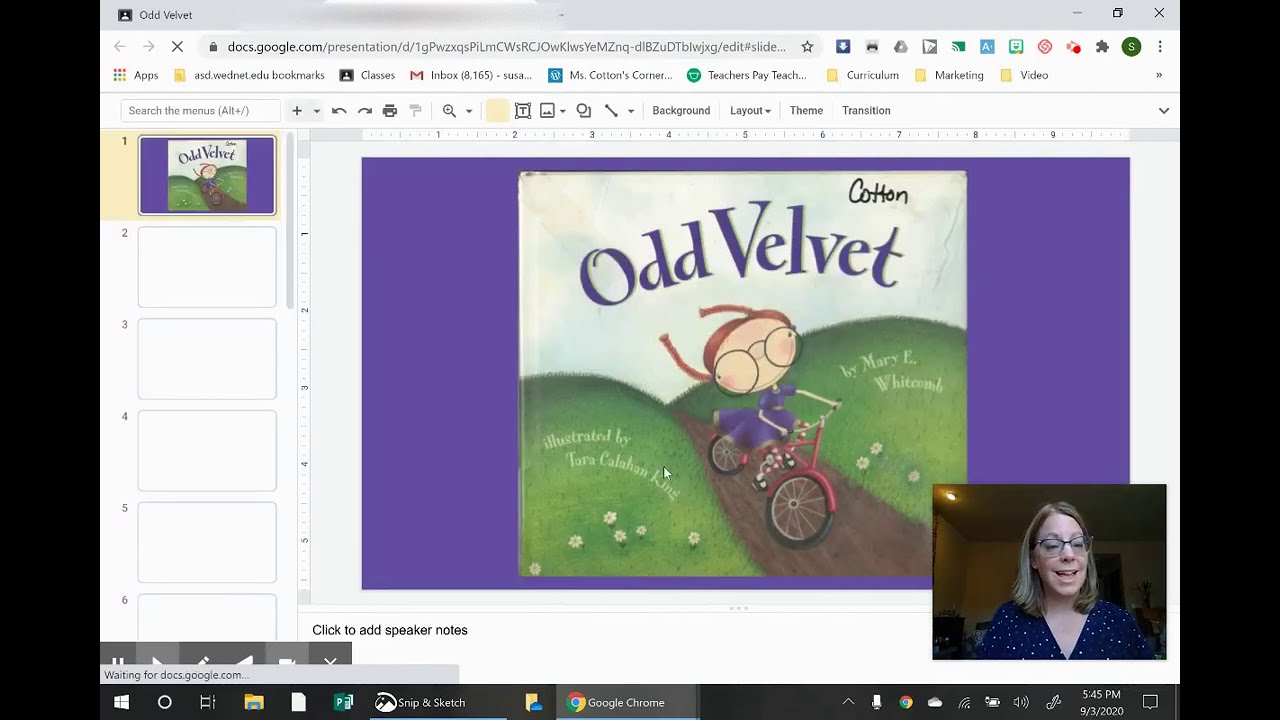Open Teachers Pay Teachers bookmark
1280x720 pixels.
pos(747,75)
